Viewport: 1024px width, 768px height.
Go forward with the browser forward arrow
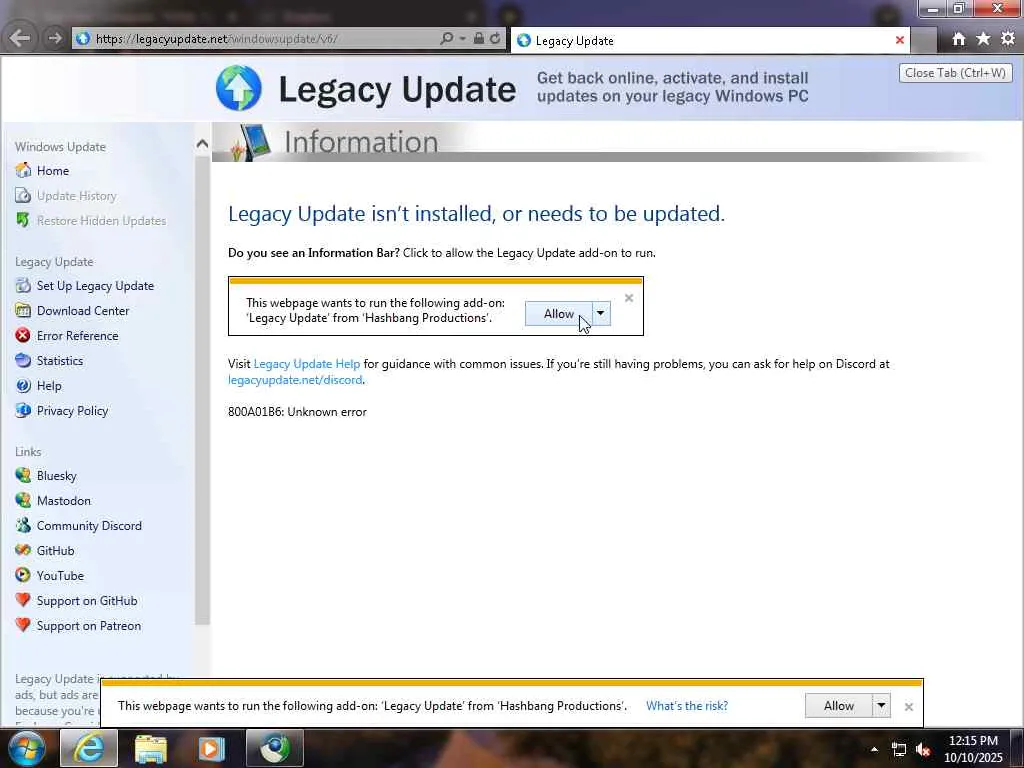55,38
